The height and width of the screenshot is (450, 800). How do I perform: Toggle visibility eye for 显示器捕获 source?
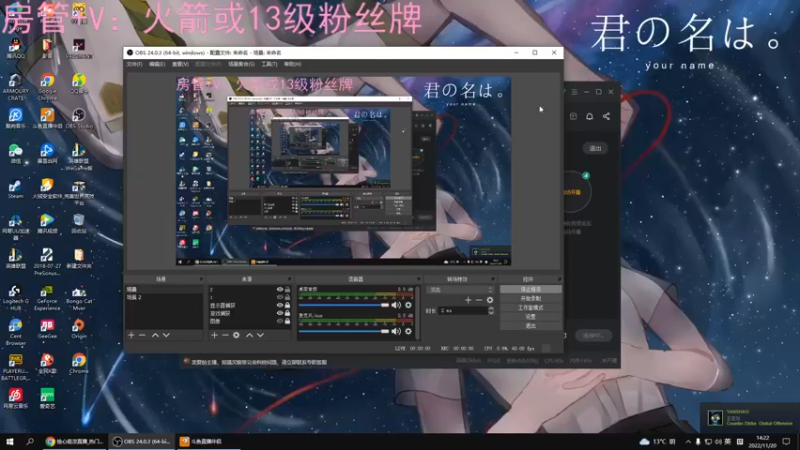pos(280,305)
